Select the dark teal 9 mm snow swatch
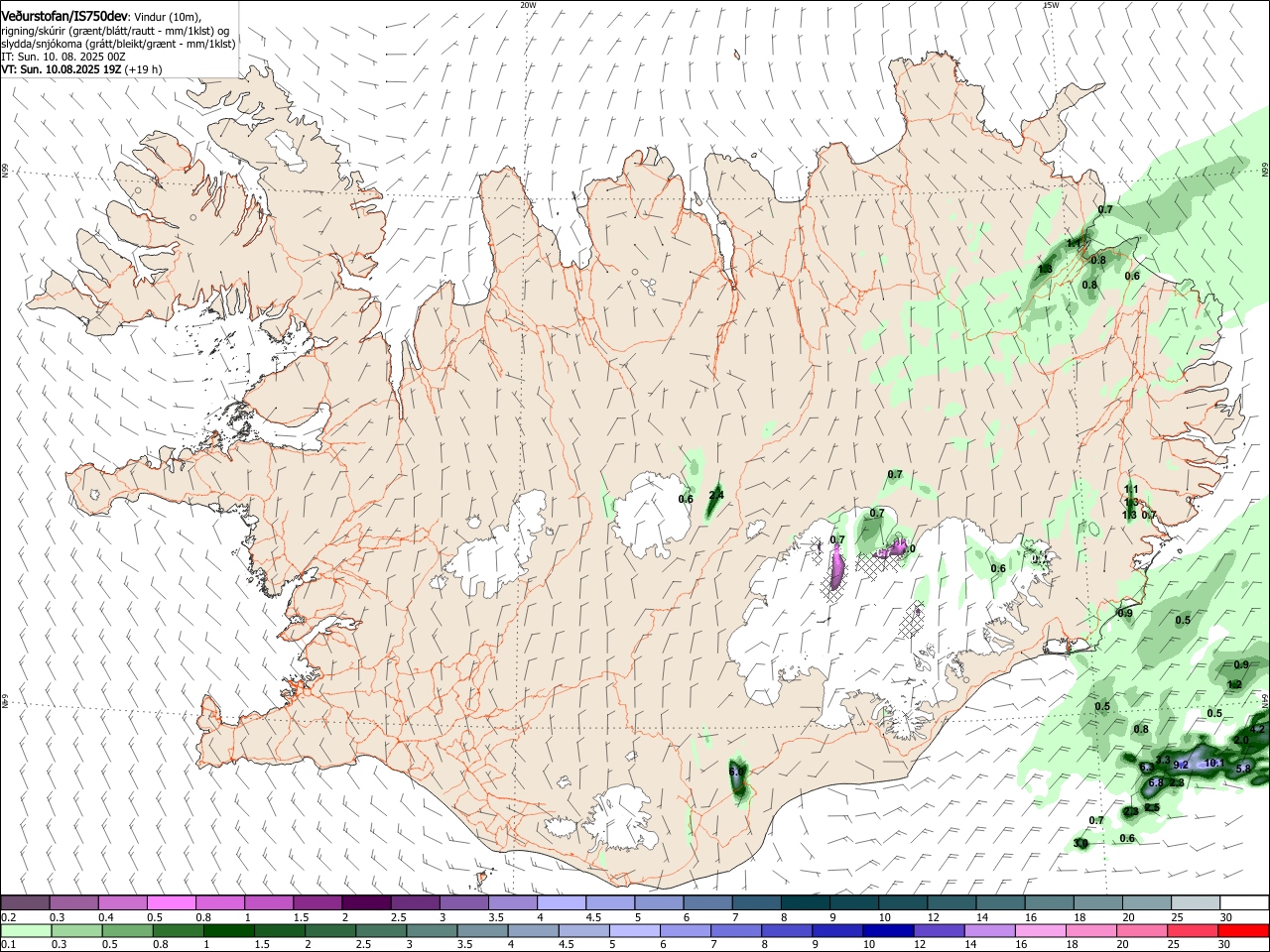 click(x=854, y=902)
